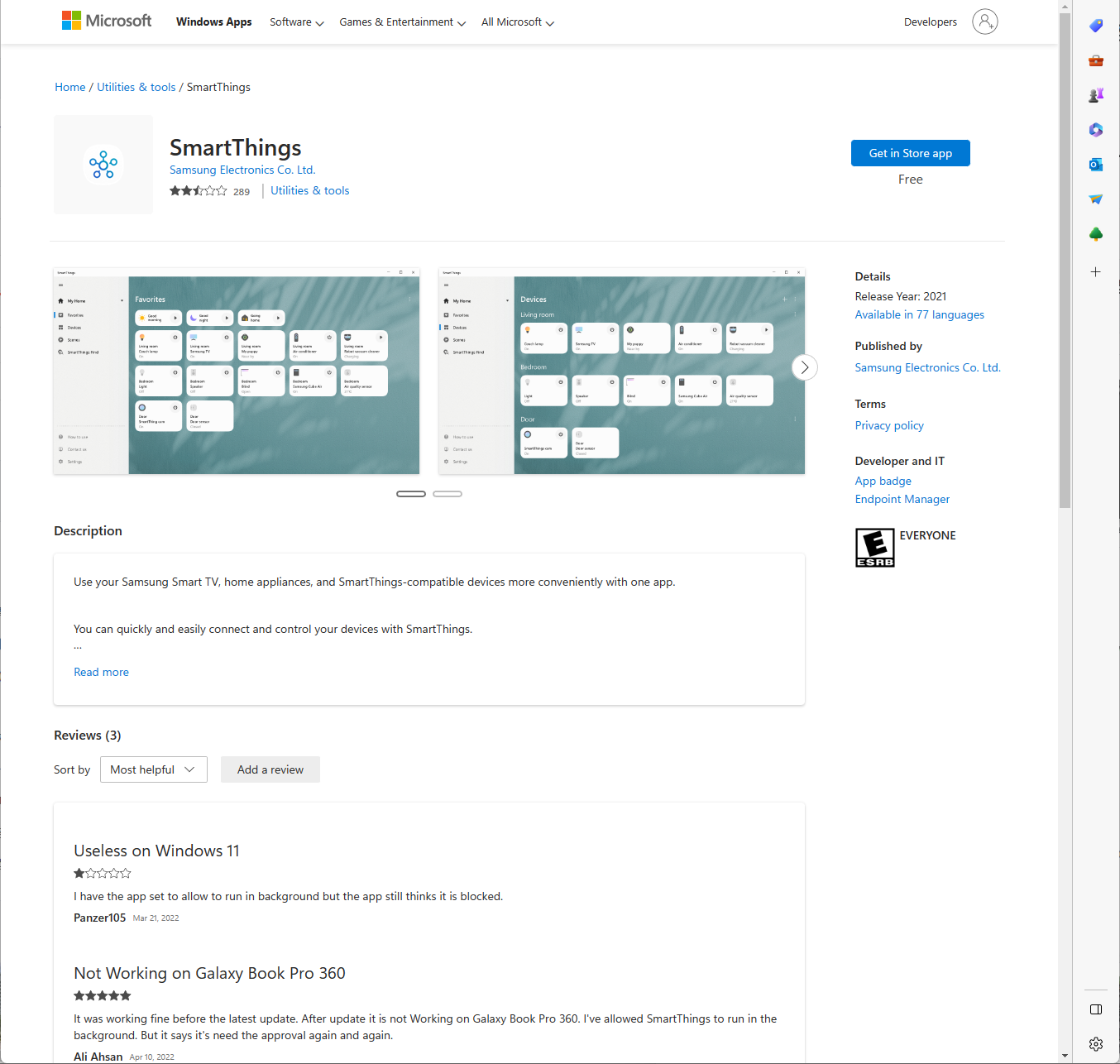
Task: Click the scrollbar up arrow
Action: pyautogui.click(x=1065, y=7)
